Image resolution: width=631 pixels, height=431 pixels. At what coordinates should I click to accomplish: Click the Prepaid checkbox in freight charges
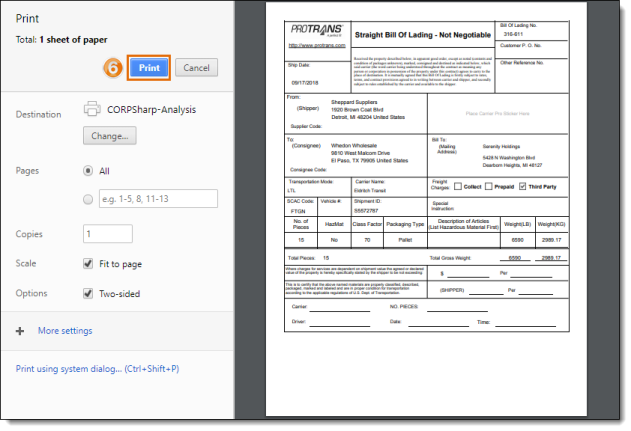[x=488, y=186]
